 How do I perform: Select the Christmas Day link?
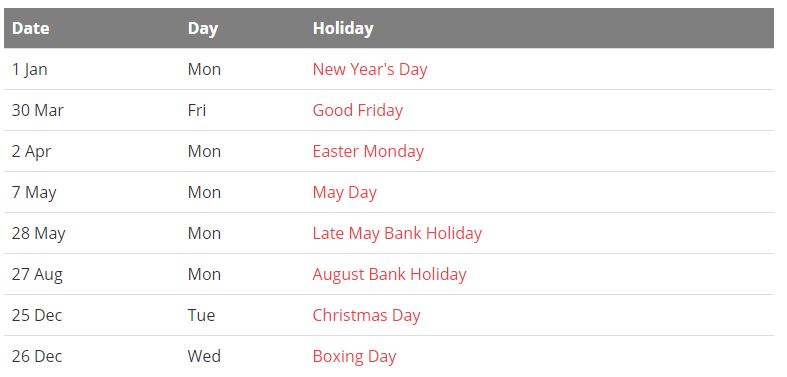[x=366, y=315]
